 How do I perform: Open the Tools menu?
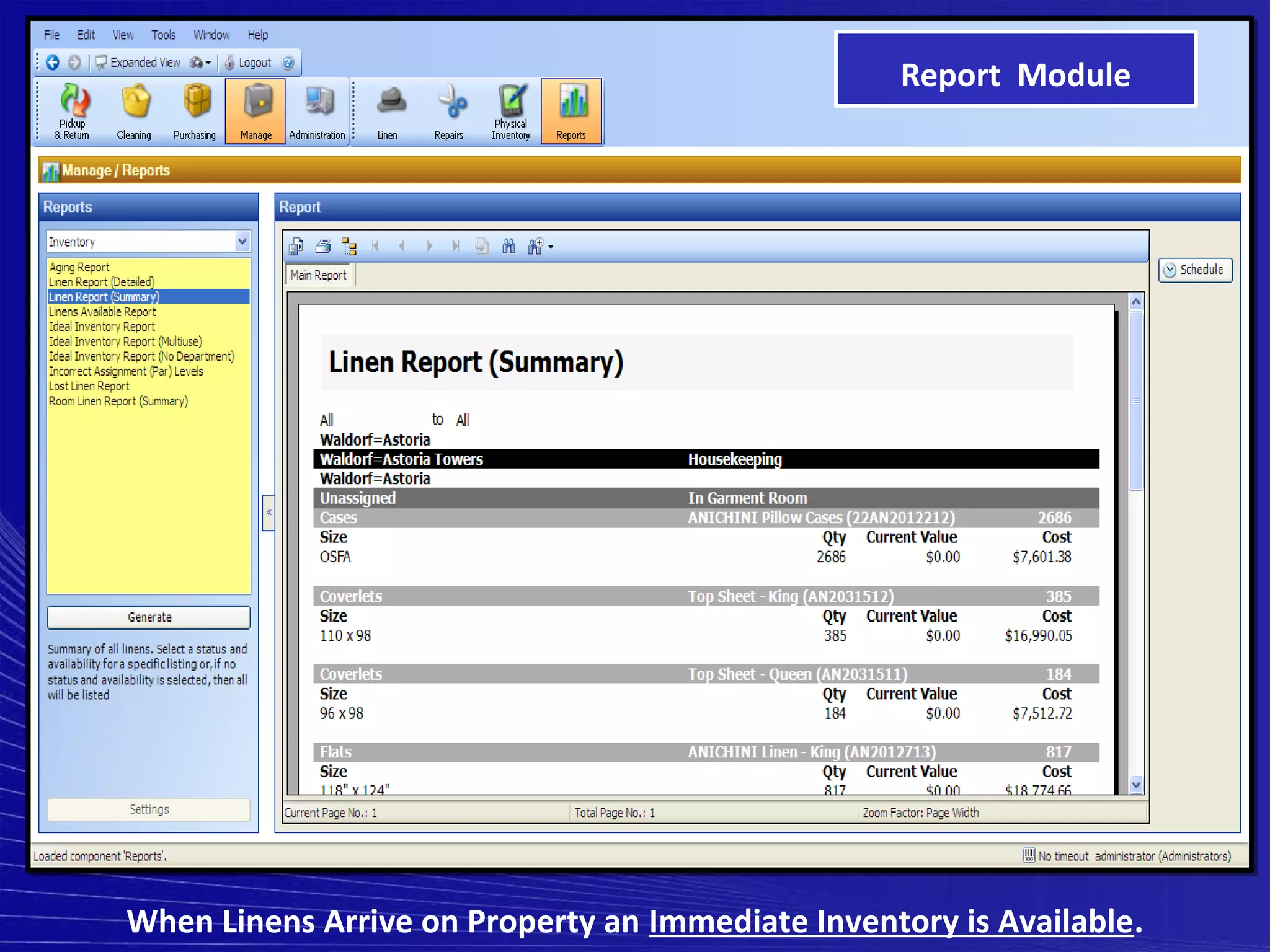[164, 35]
